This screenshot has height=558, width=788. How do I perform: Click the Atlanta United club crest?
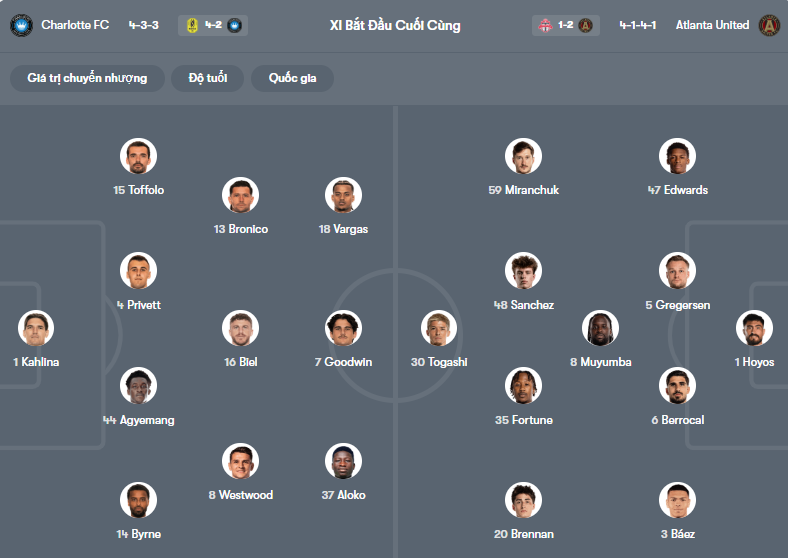point(769,25)
